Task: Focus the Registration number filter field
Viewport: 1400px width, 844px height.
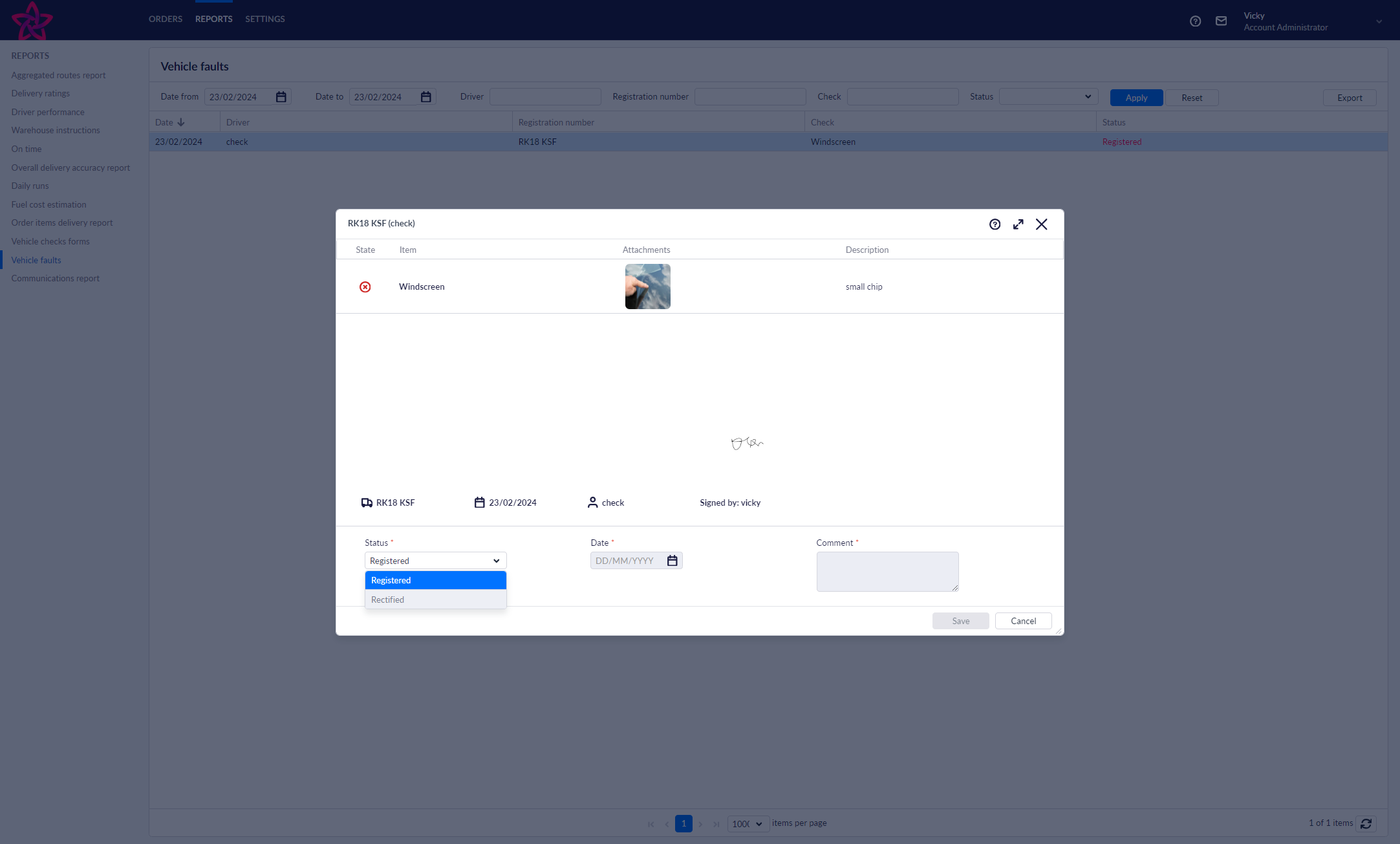Action: tap(750, 97)
